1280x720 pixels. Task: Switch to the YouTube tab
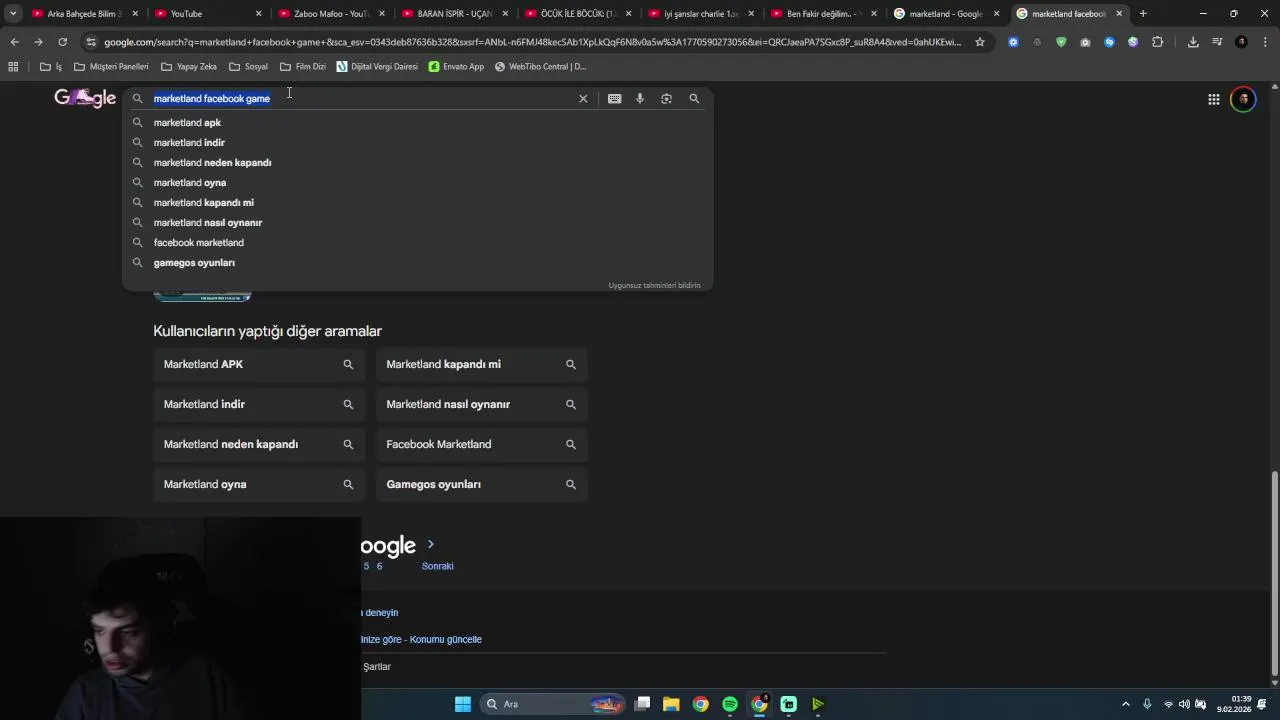208,14
